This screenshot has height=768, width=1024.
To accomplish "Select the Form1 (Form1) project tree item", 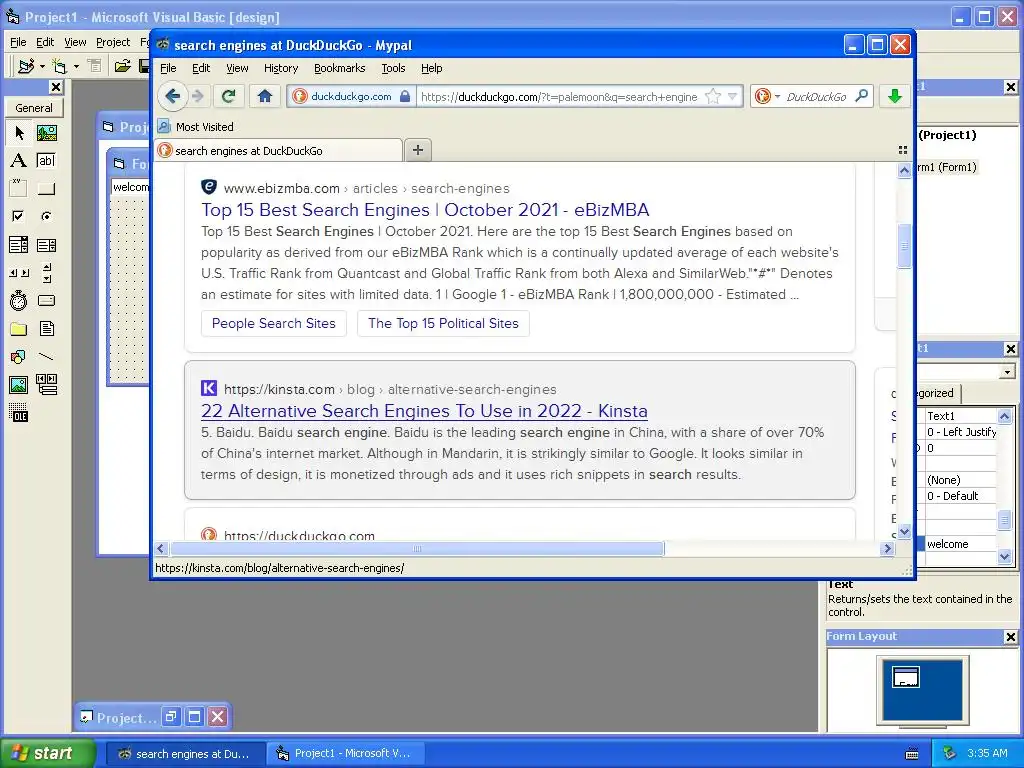I will (946, 167).
